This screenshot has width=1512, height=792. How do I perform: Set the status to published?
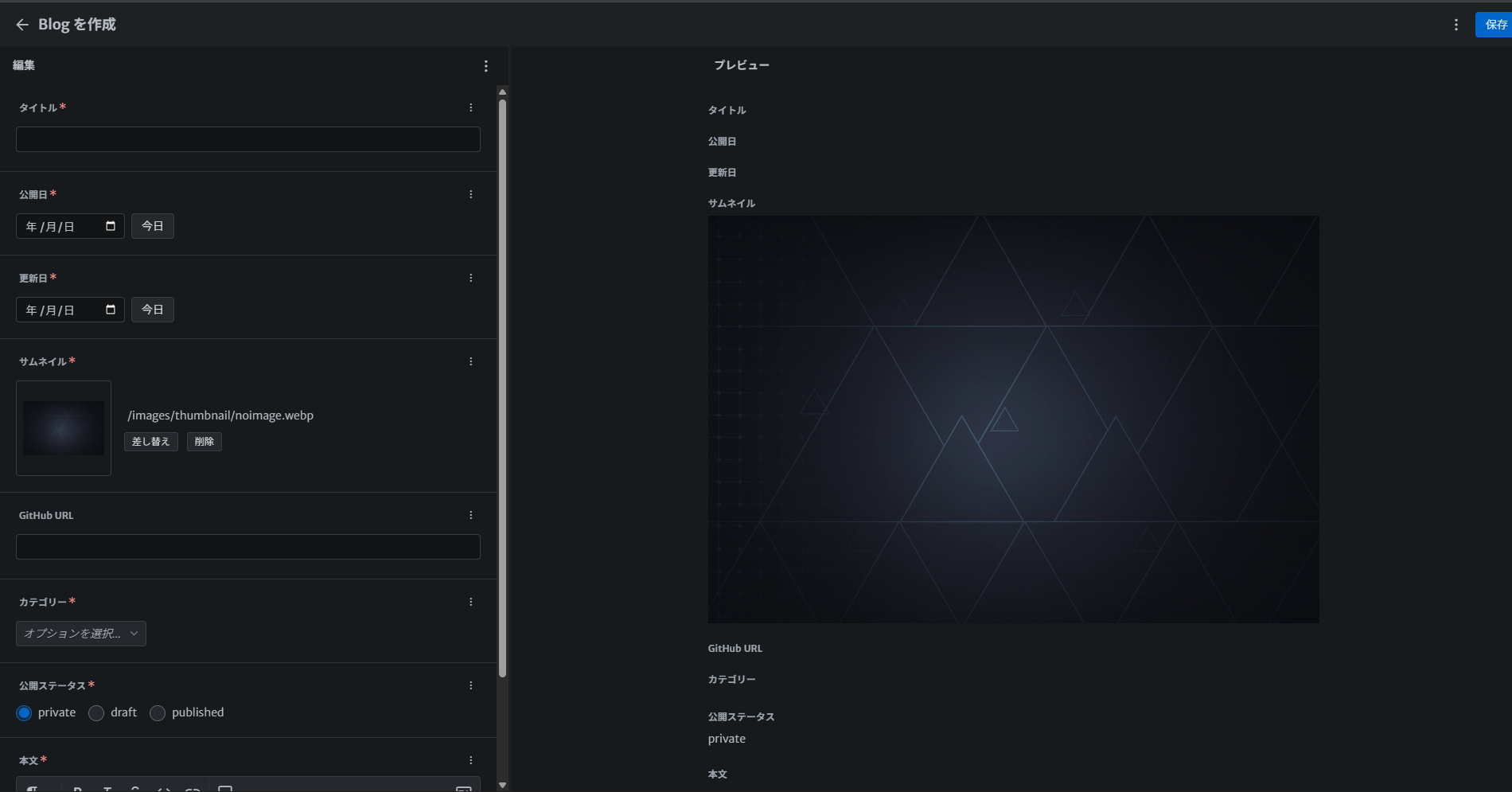[158, 712]
